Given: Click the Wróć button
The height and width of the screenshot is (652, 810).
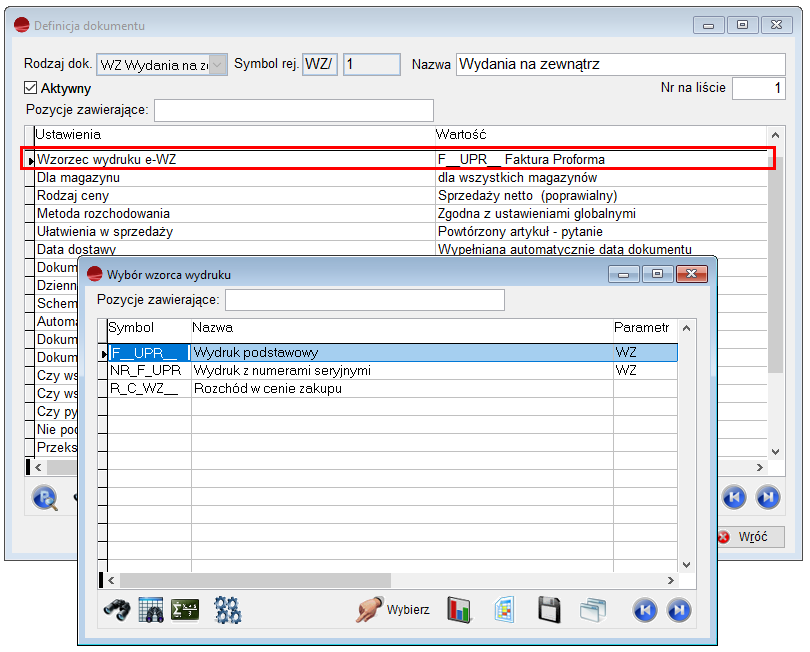Looking at the screenshot, I should [x=742, y=537].
